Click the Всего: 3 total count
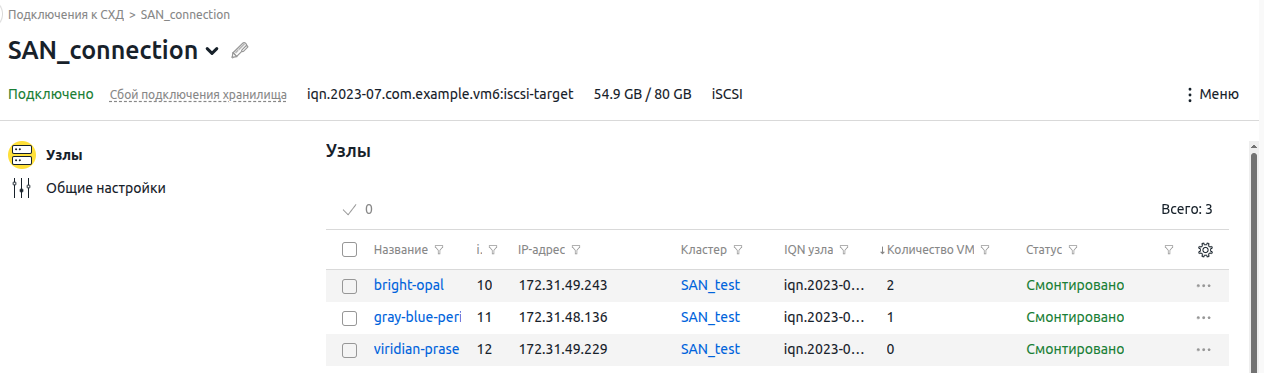Viewport: 1264px width, 373px height. pos(1186,210)
